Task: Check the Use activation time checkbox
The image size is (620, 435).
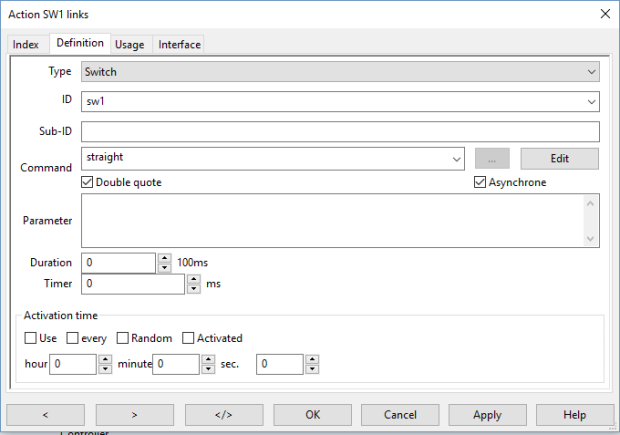Action: [31, 338]
